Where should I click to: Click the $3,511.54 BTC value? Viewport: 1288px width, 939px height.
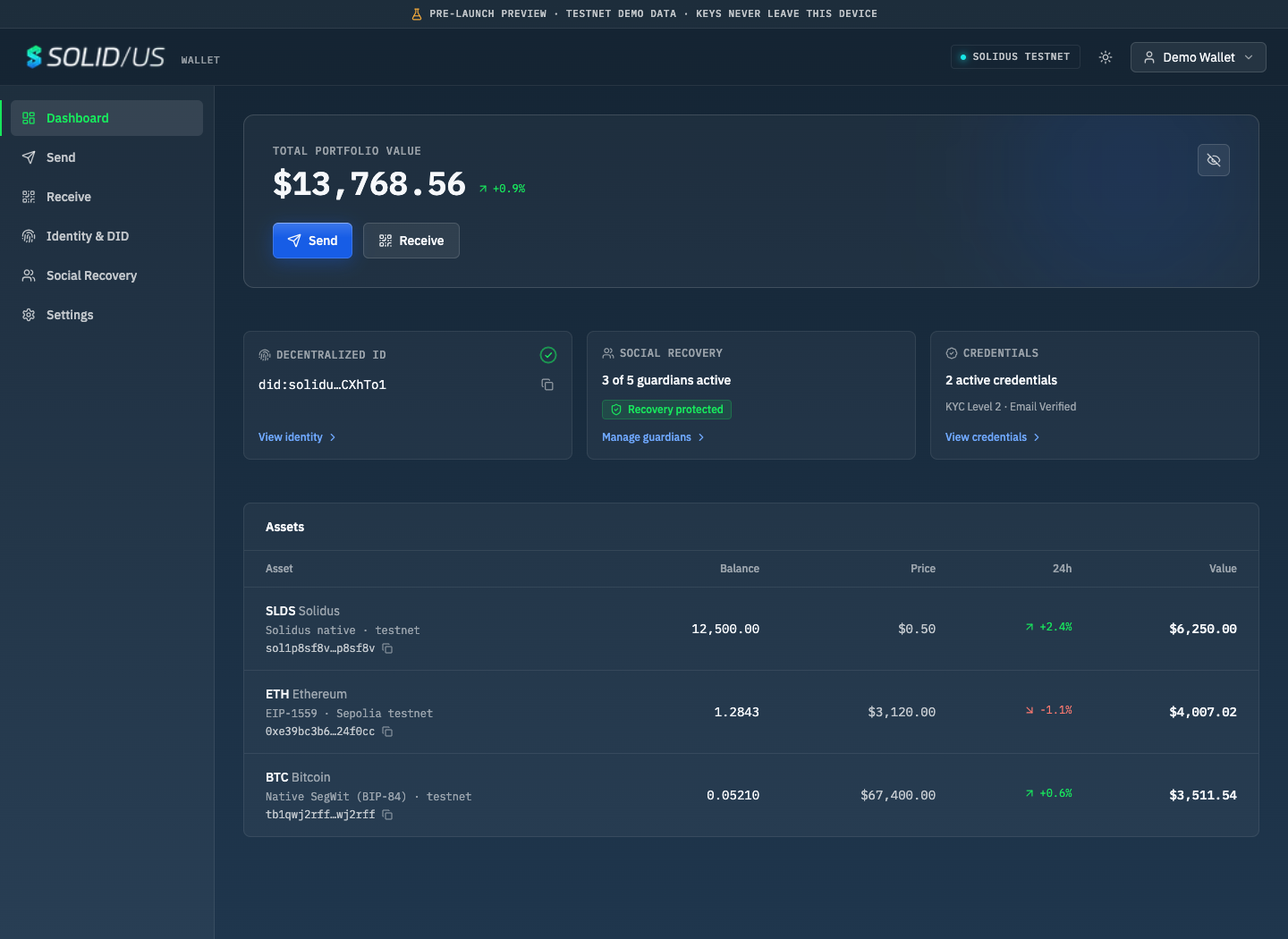click(1203, 795)
